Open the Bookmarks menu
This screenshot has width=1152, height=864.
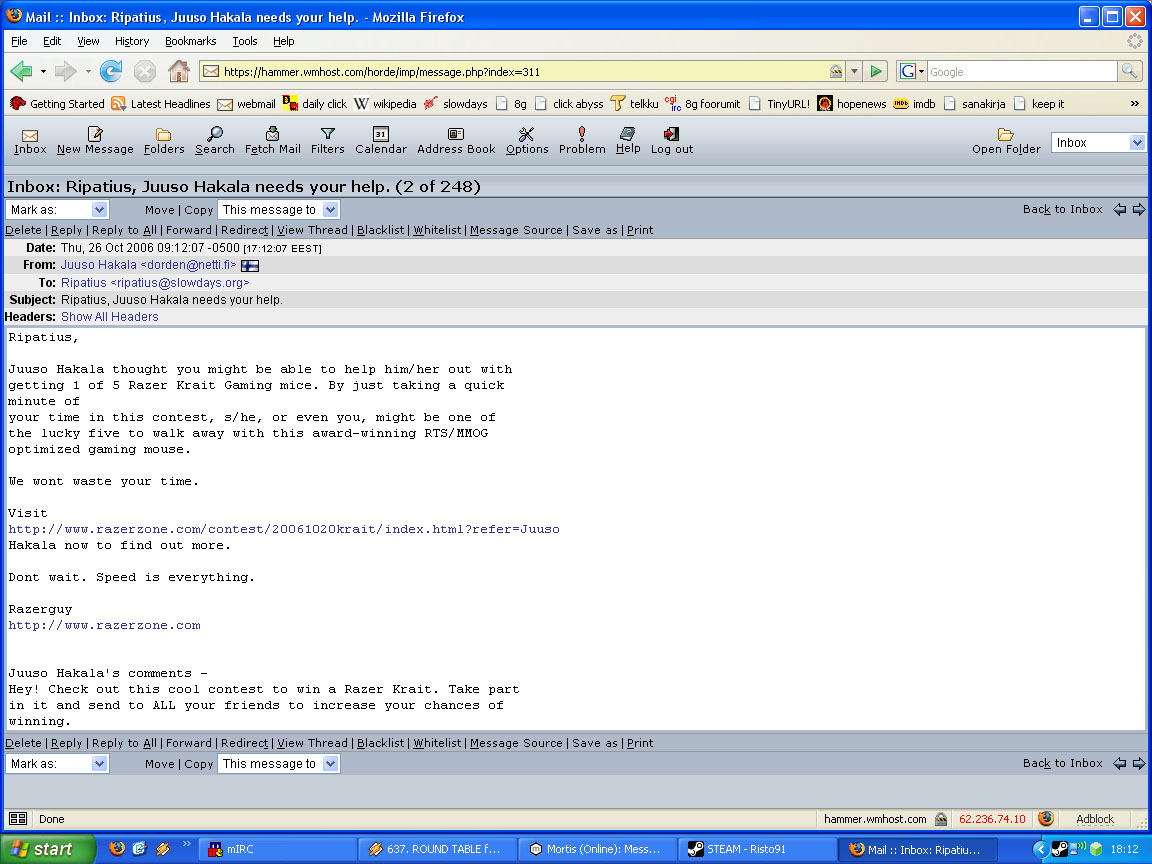click(190, 41)
